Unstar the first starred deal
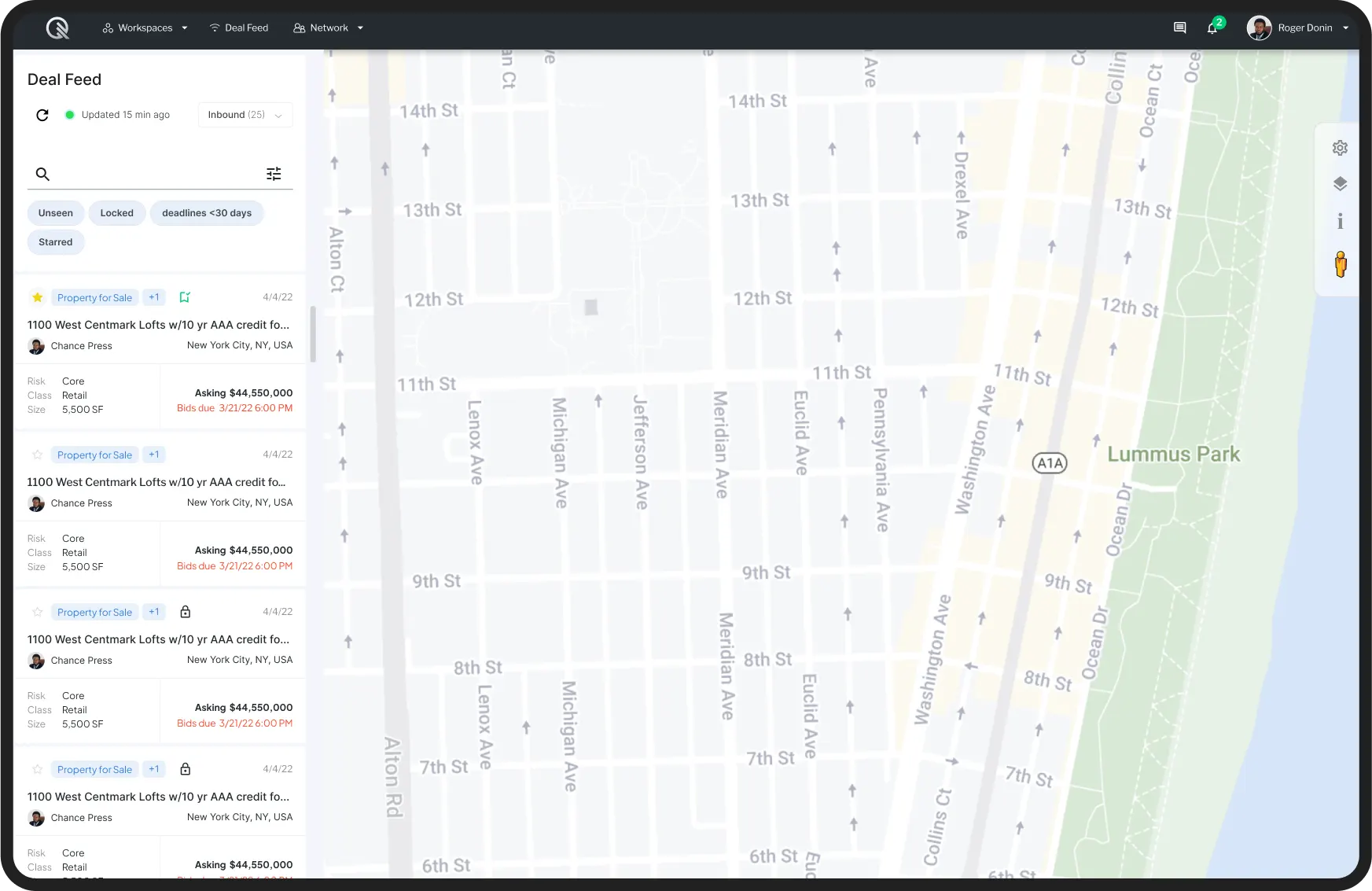 click(x=37, y=297)
